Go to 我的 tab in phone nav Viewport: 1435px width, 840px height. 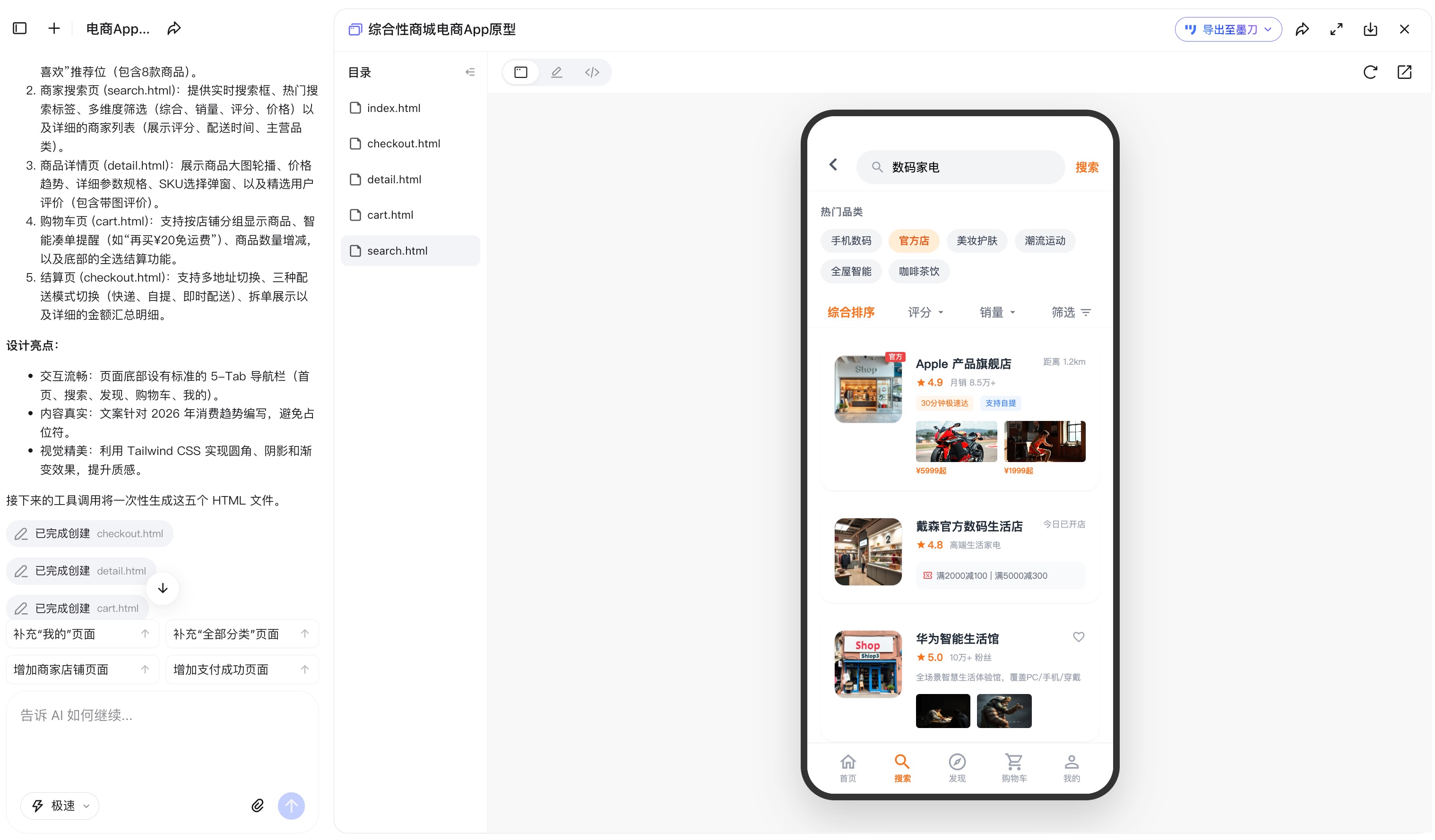(1072, 769)
